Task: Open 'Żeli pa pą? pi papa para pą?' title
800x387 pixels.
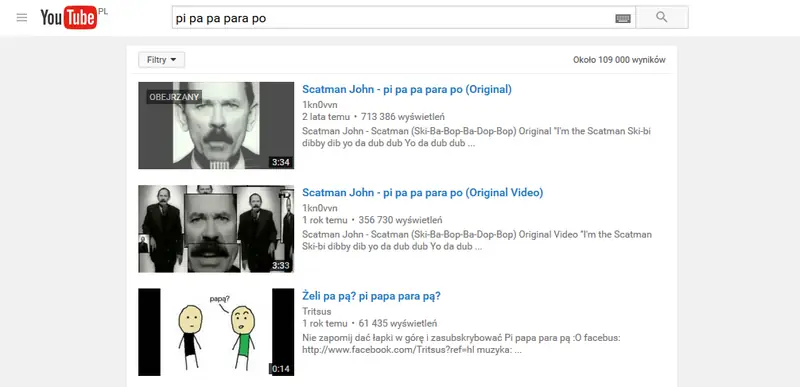Action: pyautogui.click(x=371, y=296)
